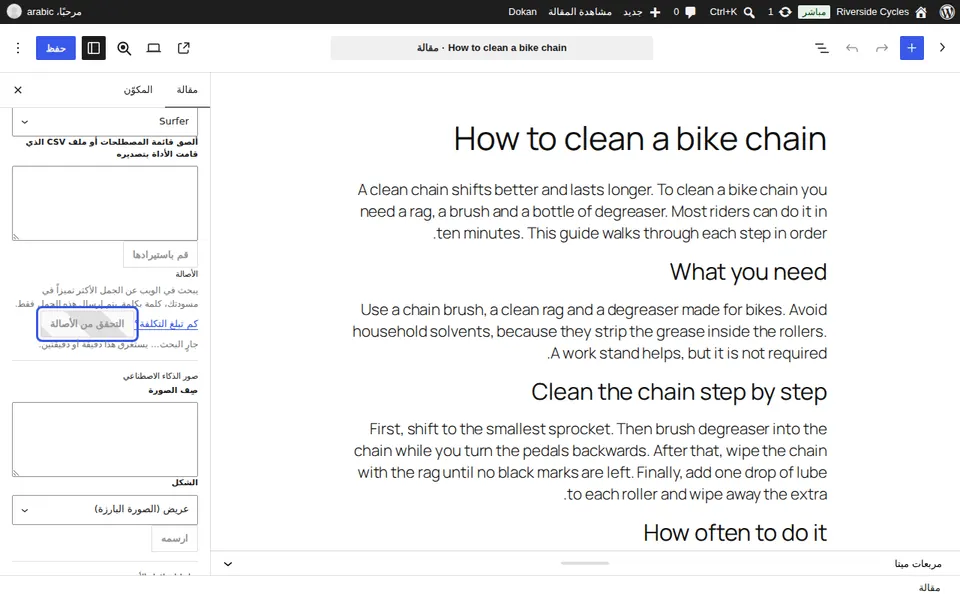Viewport: 960px width, 600px height.
Task: Toggle the settings sidebar panel icon
Action: point(94,48)
